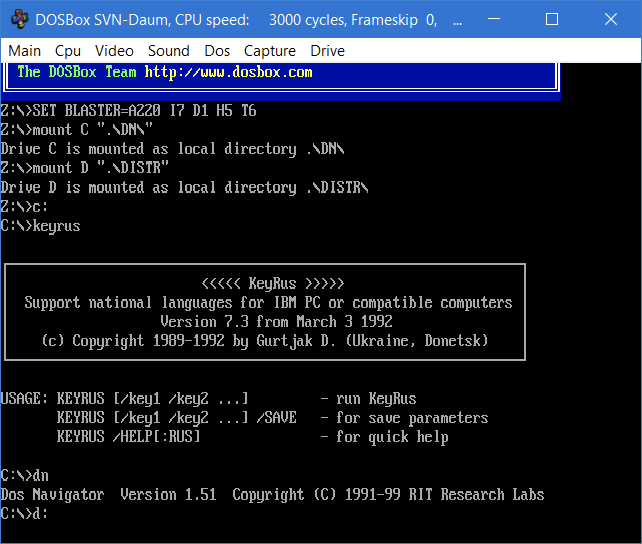This screenshot has width=642, height=544.
Task: Click the Copyright 1989-1992 by Gurtjak D. line
Action: pyautogui.click(x=265, y=341)
